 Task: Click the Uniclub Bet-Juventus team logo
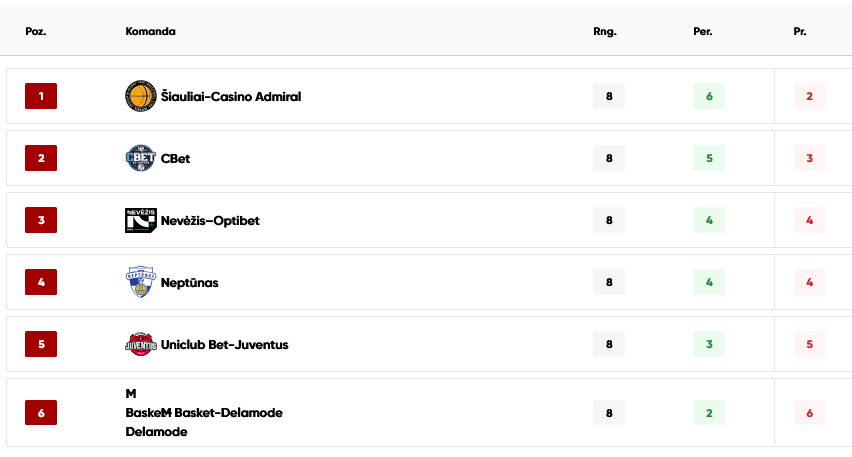[x=141, y=344]
